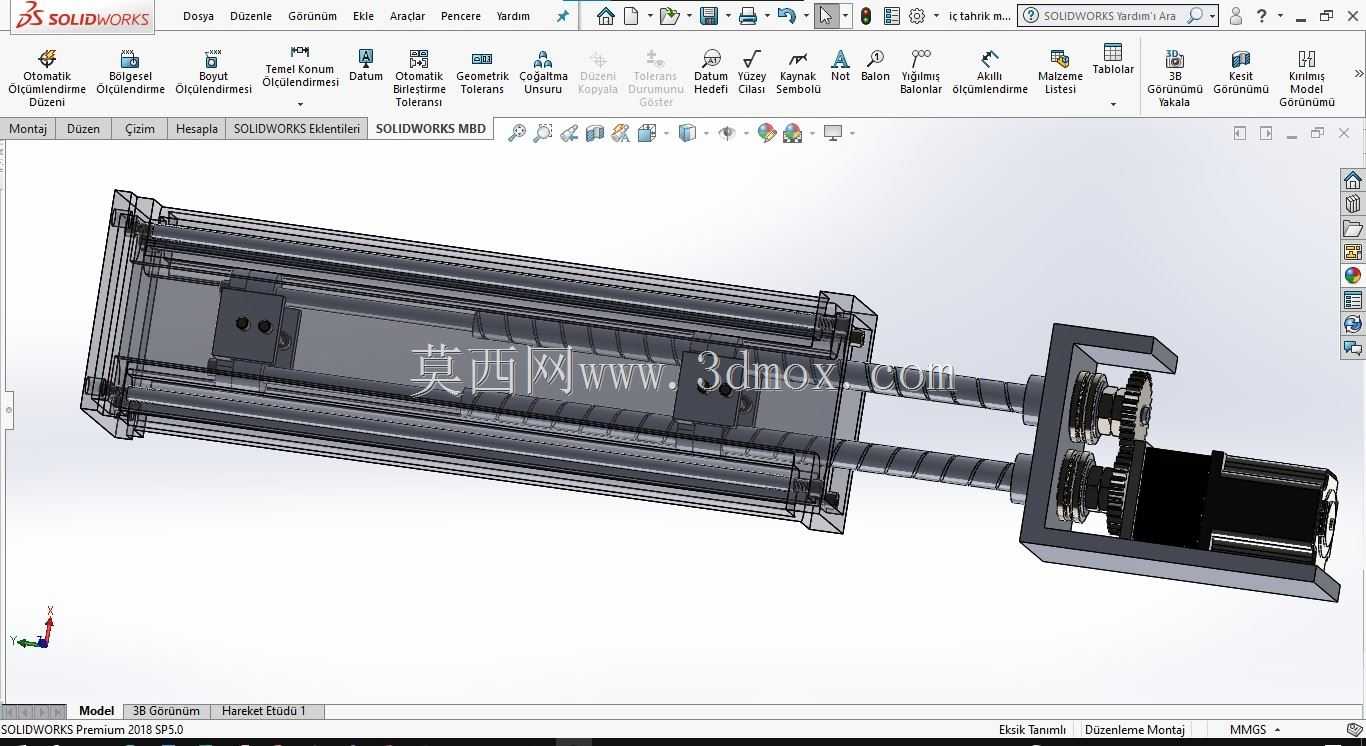The height and width of the screenshot is (746, 1366).
Task: Open the Malzeme Listesi tool
Action: pos(1060,72)
